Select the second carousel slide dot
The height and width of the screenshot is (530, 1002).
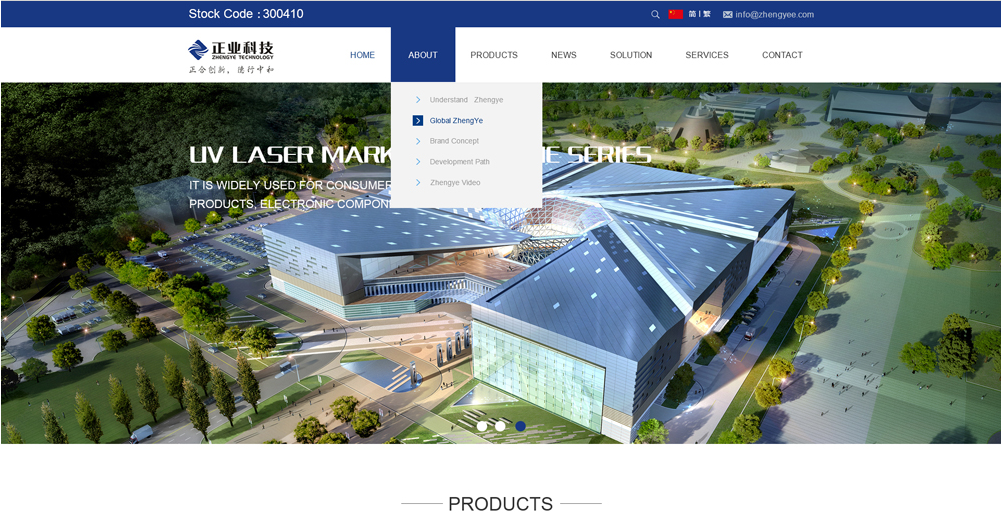tap(501, 426)
